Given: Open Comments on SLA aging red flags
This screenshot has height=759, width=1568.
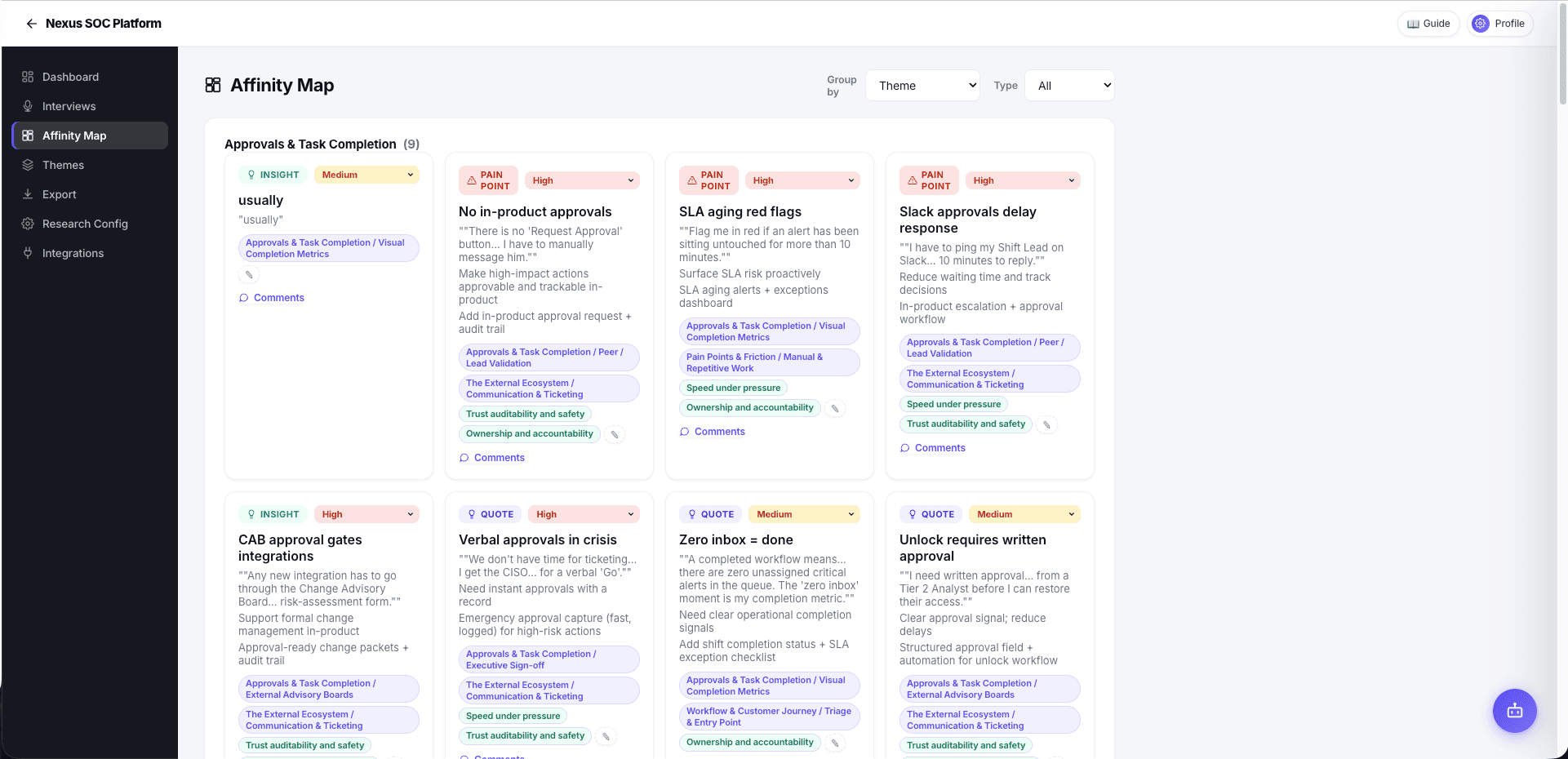Looking at the screenshot, I should 713,432.
